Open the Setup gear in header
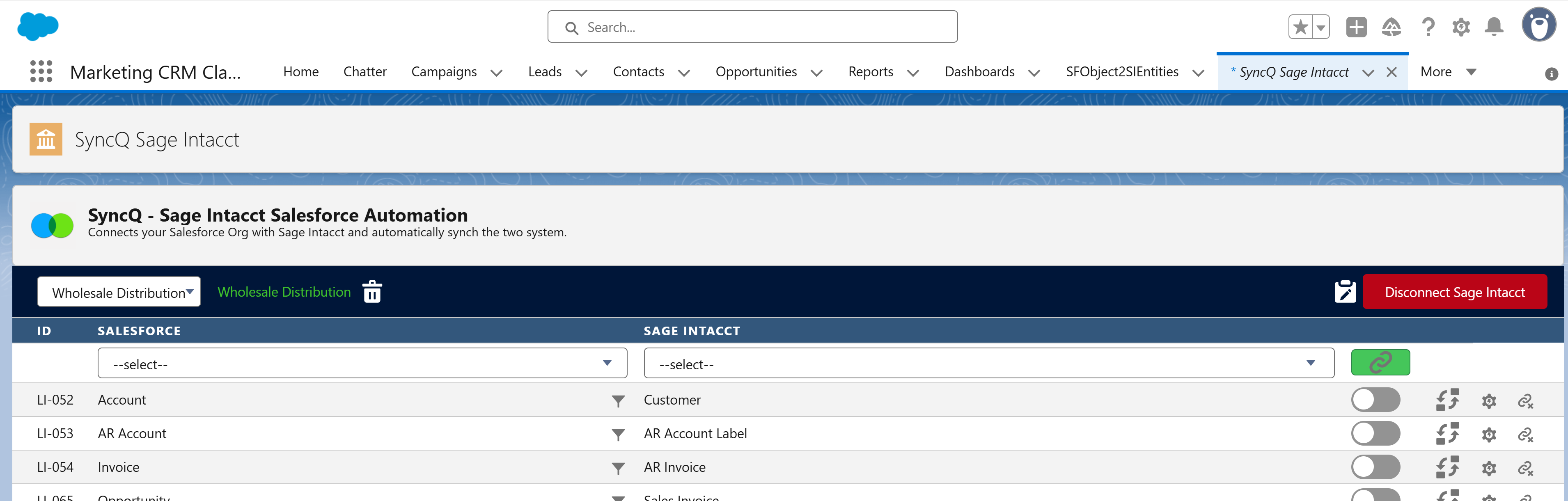This screenshot has height=501, width=1568. point(1461,27)
